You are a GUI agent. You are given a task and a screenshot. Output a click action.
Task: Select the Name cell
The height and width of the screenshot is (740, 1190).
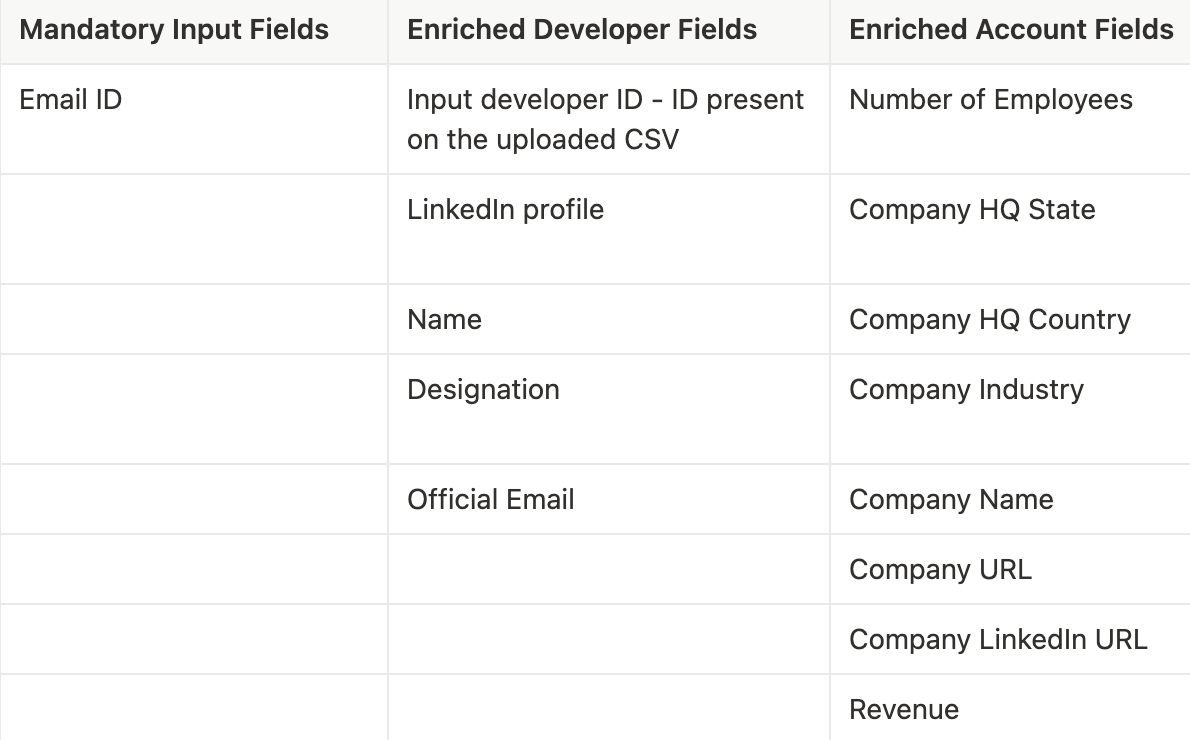(444, 320)
